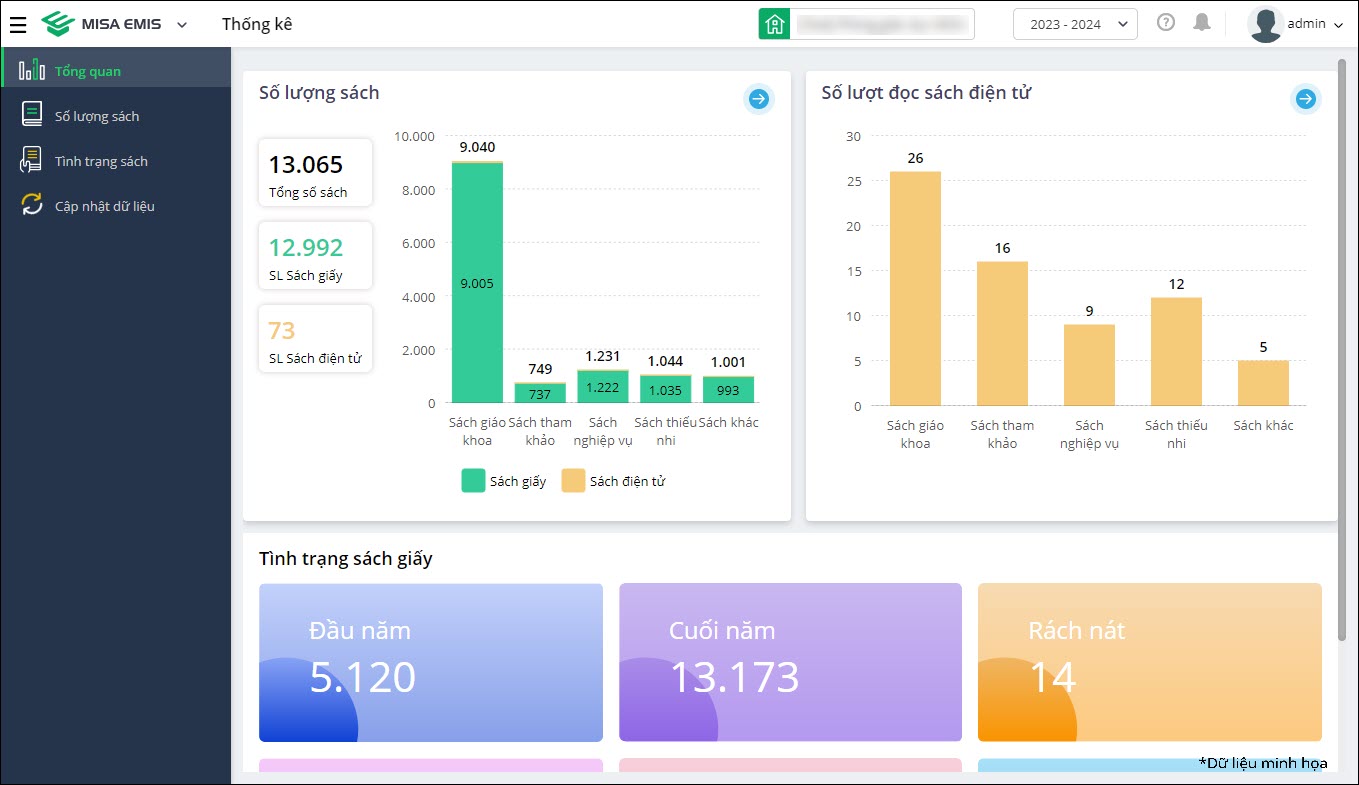Select Tổng quan in the sidebar

pos(88,71)
